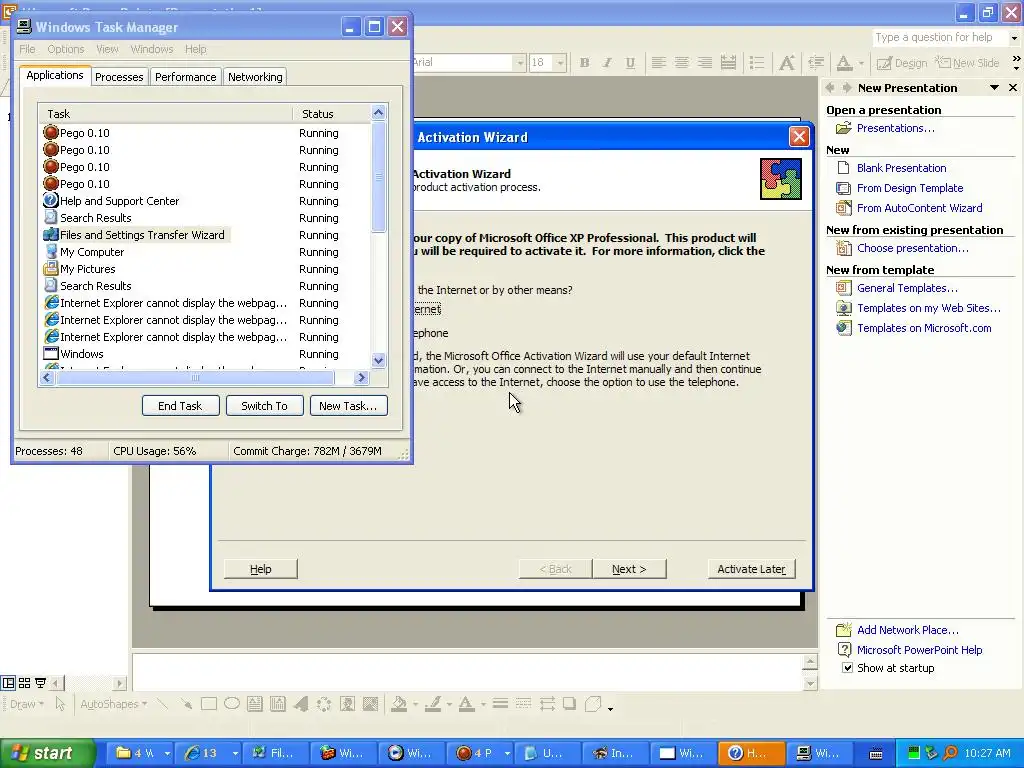Open the font size dropdown arrow
Viewport: 1024px width, 768px height.
[560, 63]
